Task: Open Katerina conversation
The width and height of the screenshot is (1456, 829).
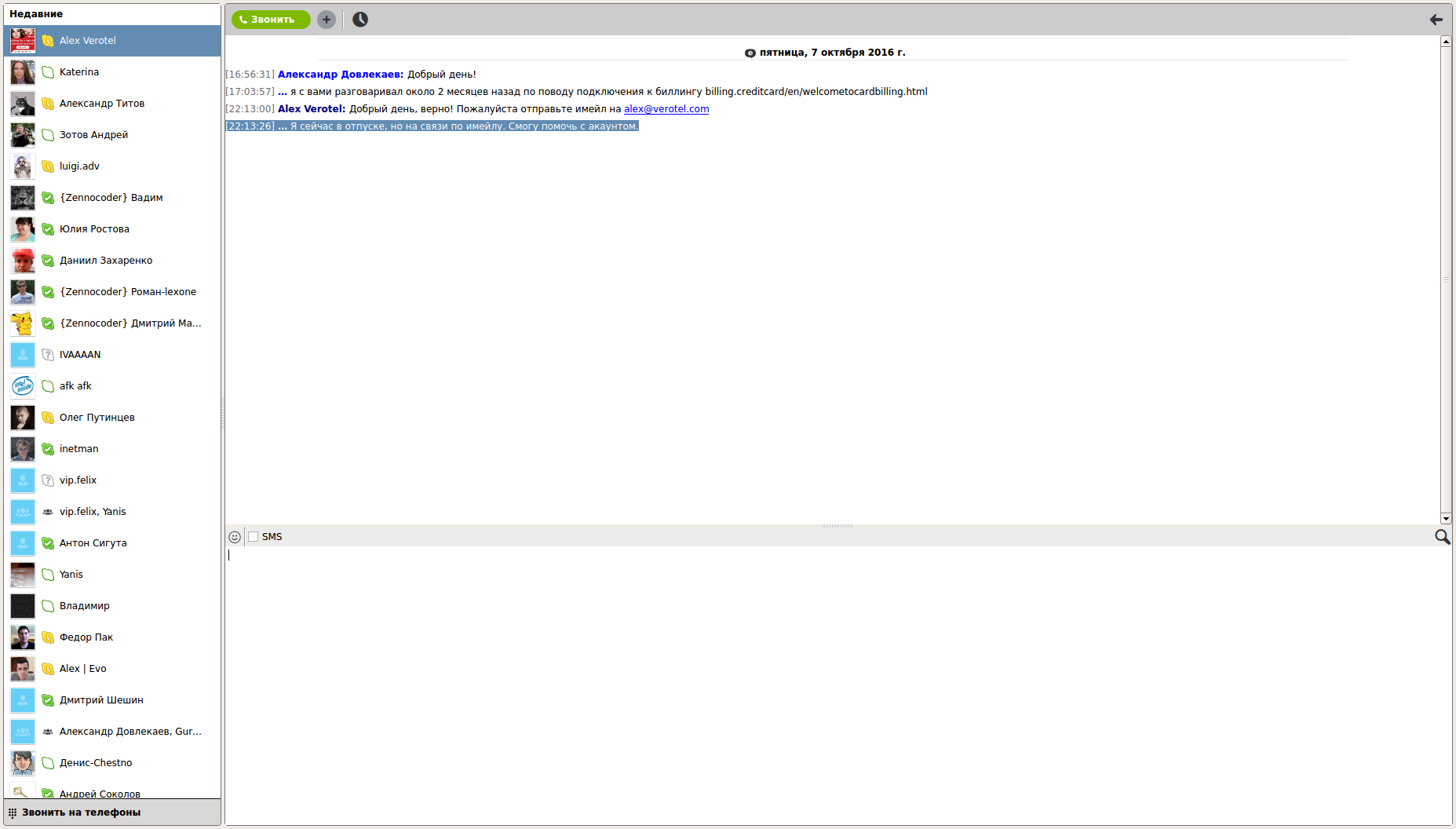Action: tap(112, 72)
